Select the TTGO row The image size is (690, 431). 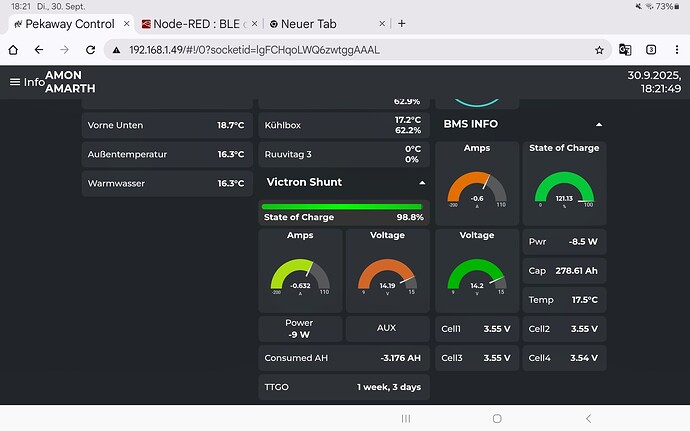tap(344, 387)
